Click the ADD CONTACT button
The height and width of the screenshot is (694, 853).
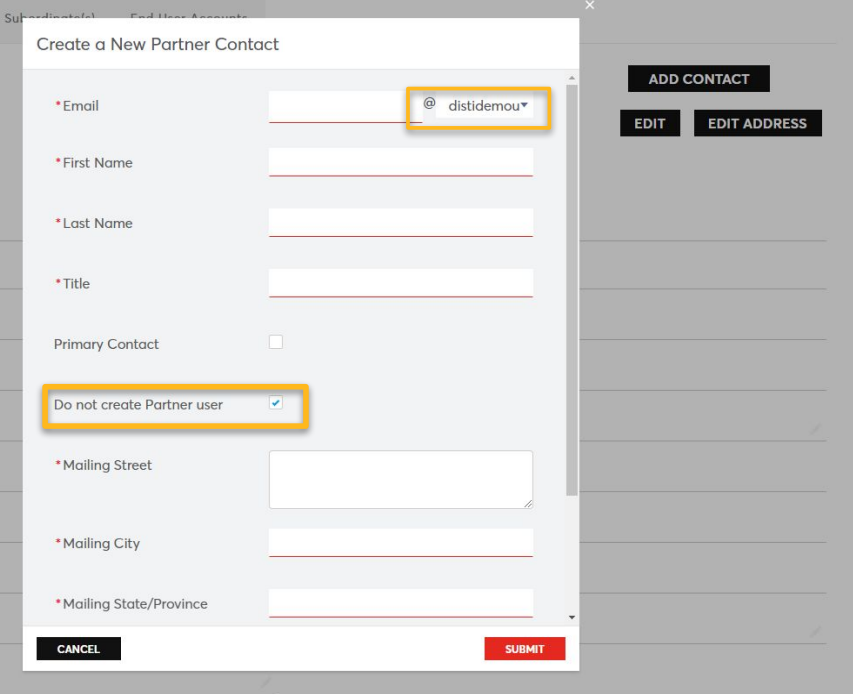tap(699, 79)
